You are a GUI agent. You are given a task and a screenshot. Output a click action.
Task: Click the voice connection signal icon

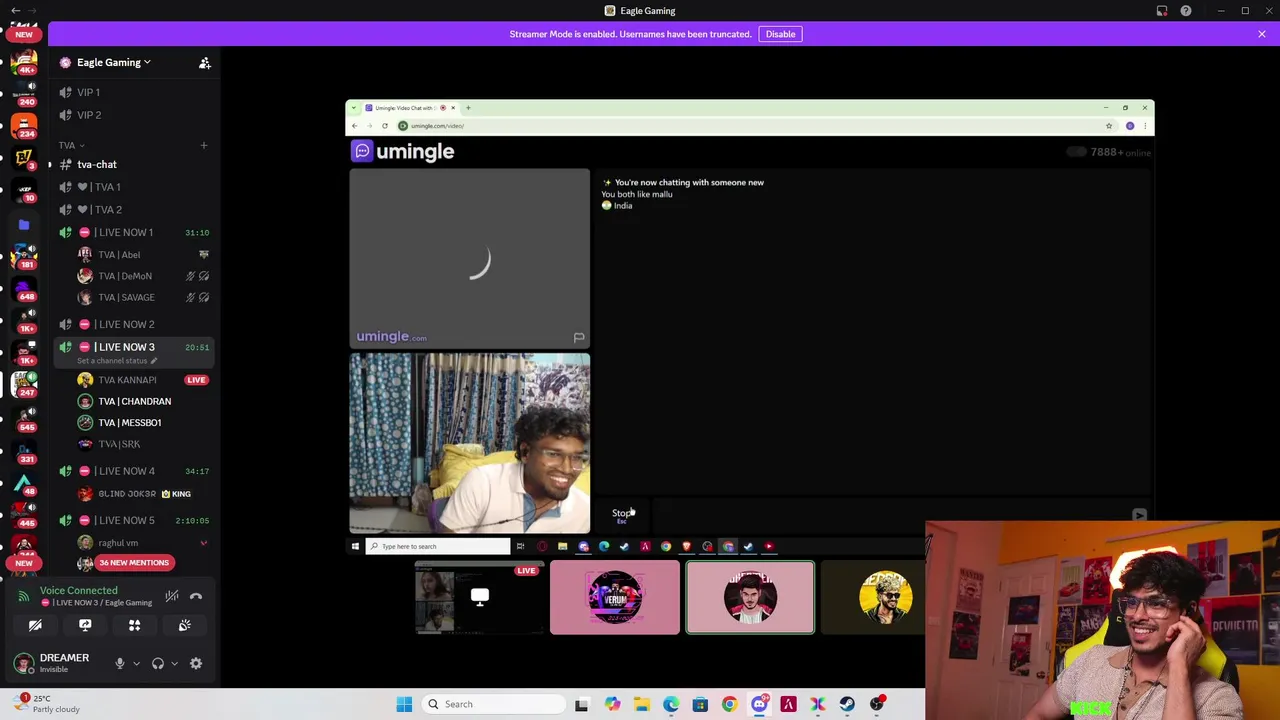(24, 596)
